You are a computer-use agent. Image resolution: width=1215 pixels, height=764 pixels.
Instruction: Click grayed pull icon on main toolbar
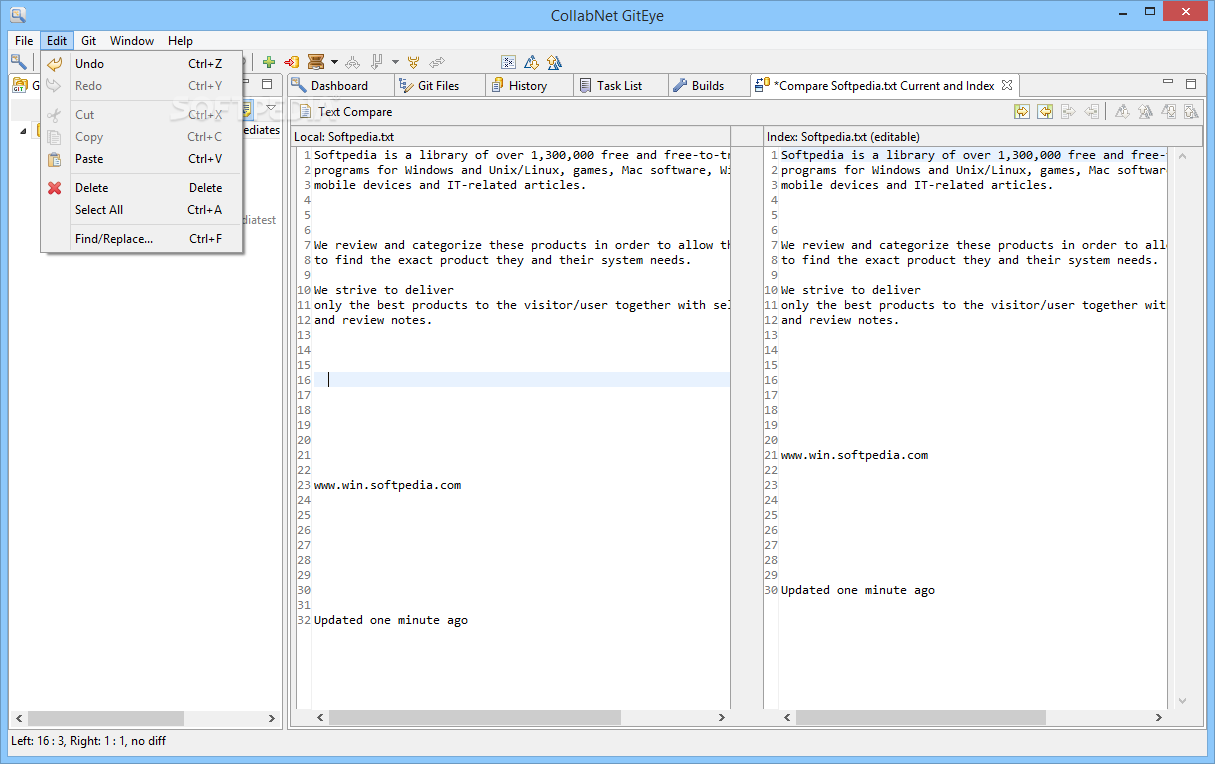click(x=377, y=62)
